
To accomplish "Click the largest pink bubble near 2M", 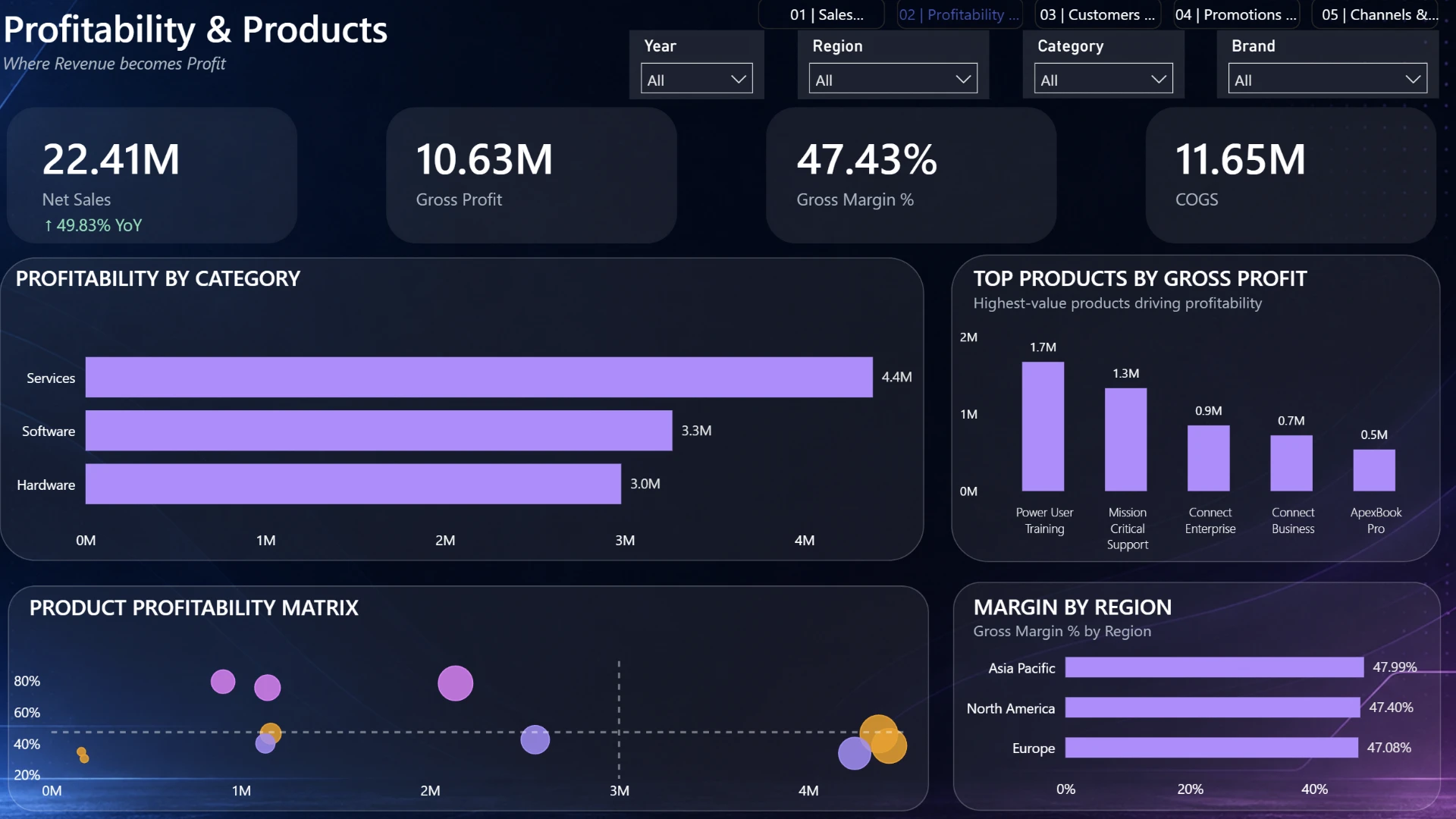I will [x=456, y=683].
